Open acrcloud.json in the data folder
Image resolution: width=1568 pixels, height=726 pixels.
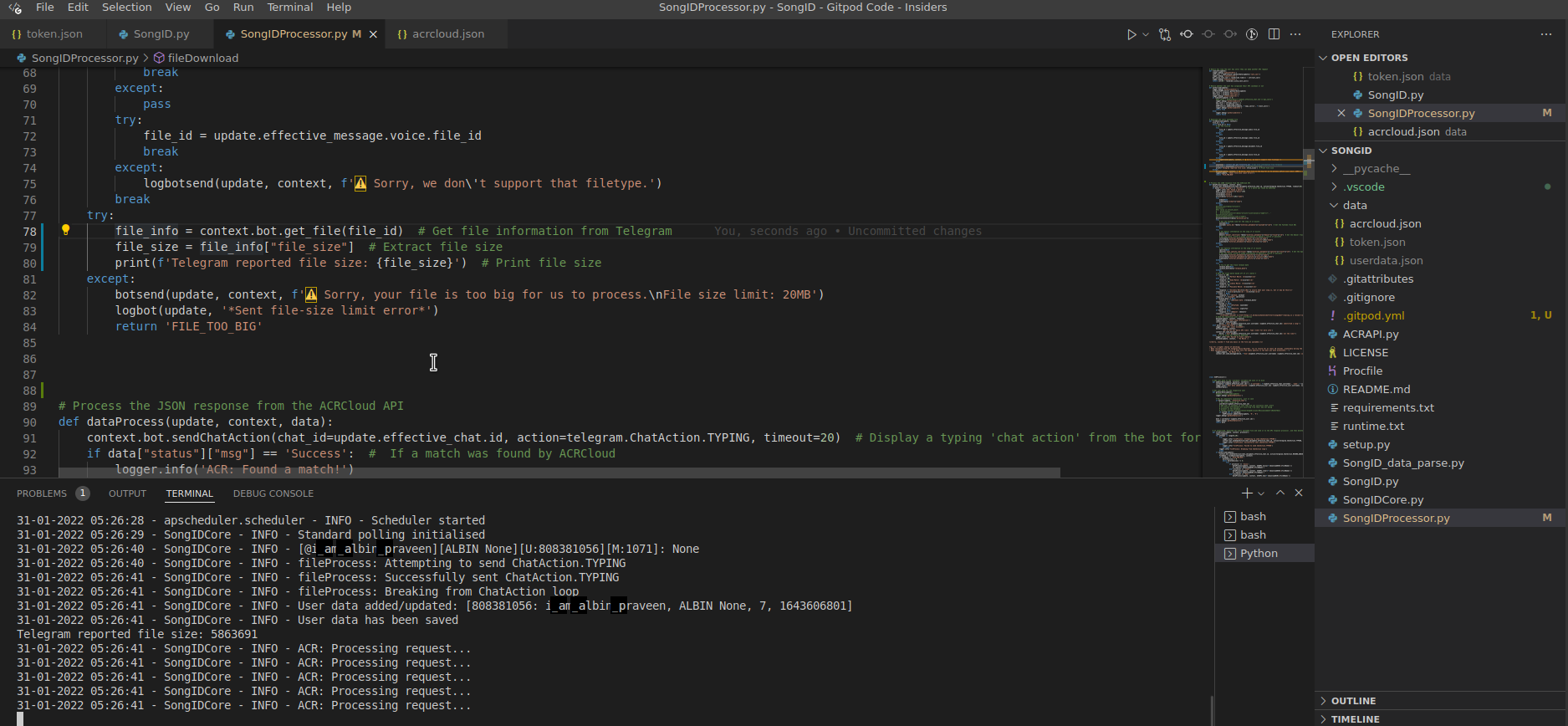pos(1385,224)
